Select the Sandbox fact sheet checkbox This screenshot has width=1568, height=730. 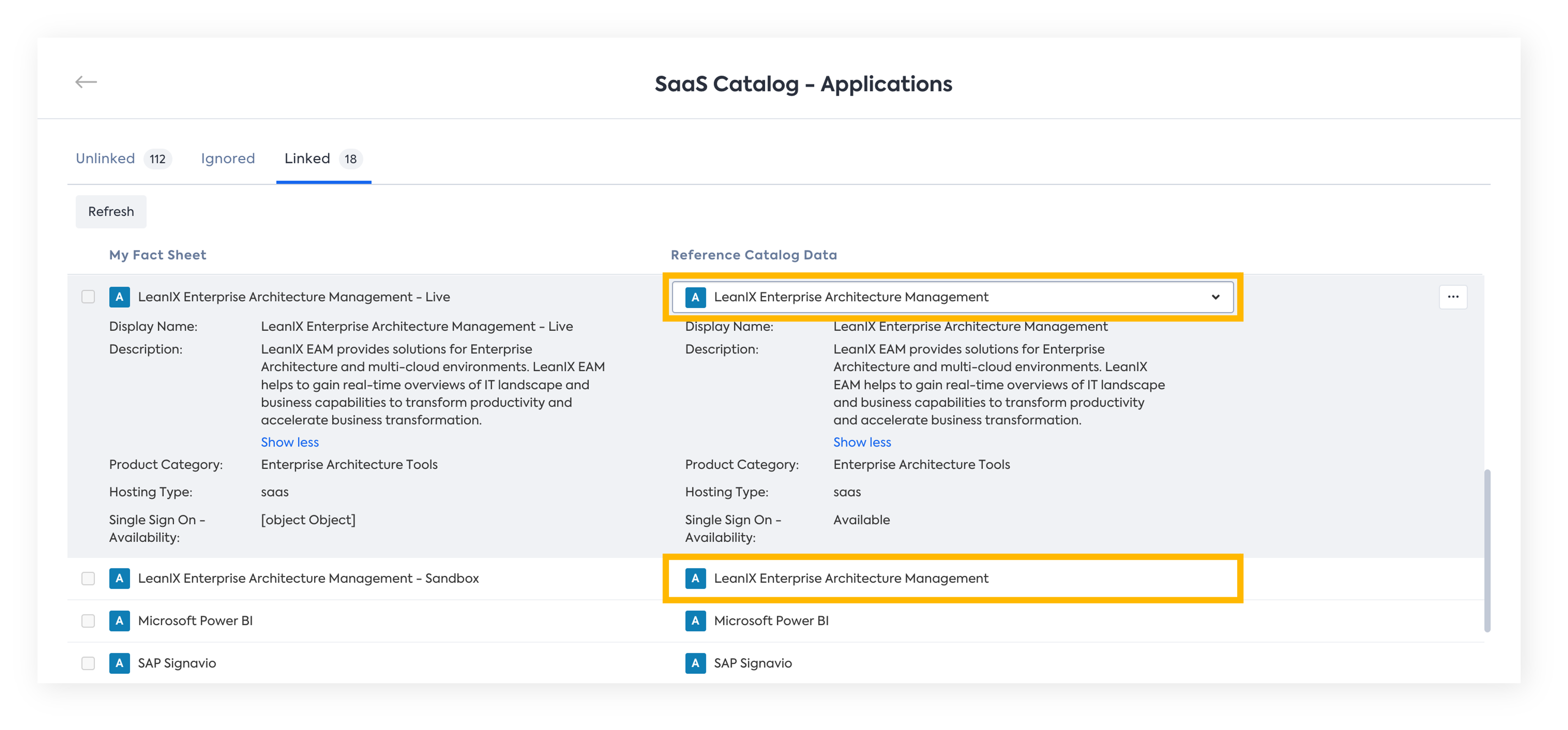(88, 578)
